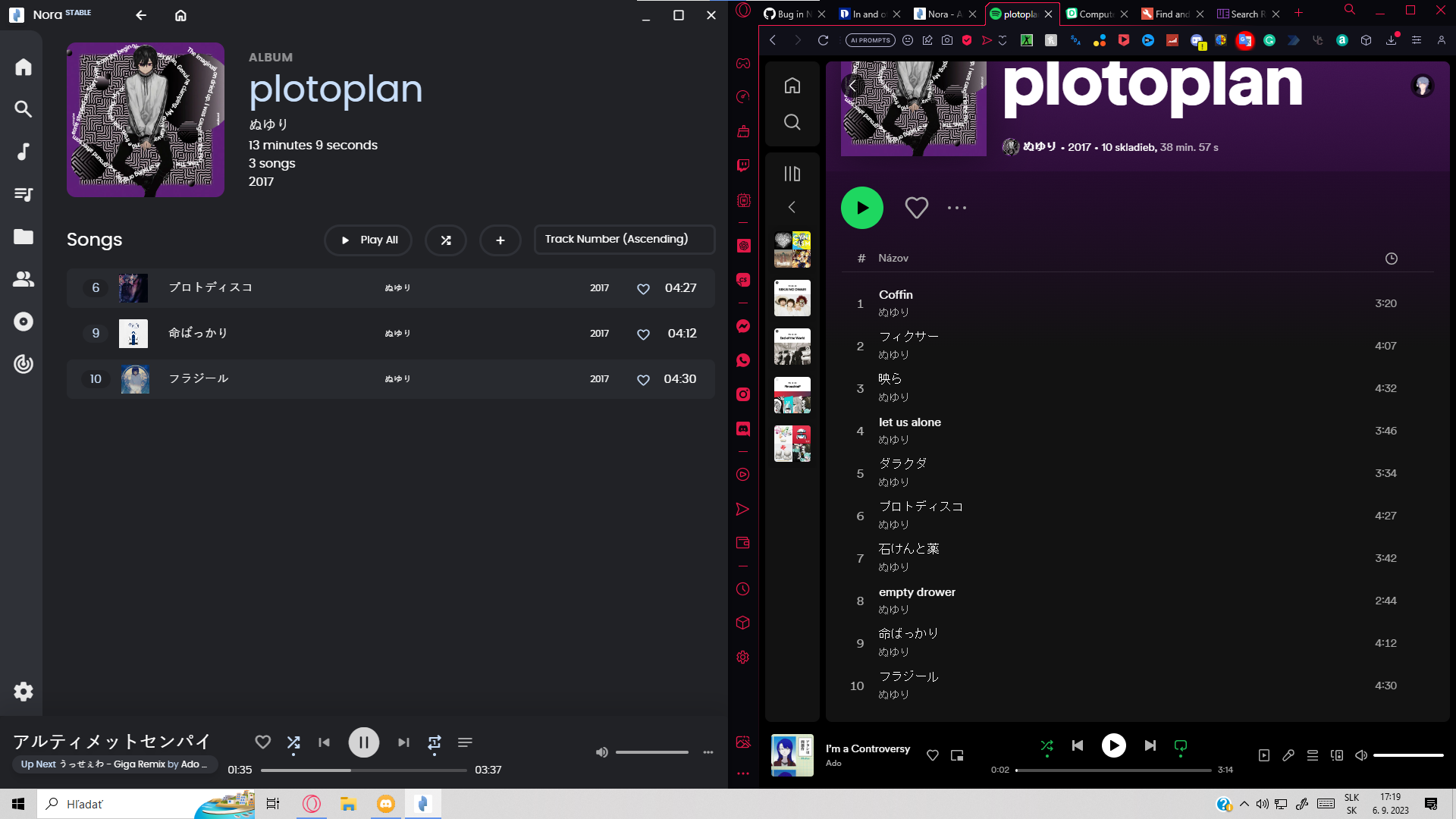Viewport: 1456px width, 819px height.
Task: Toggle shuffle in Nora's playback bar
Action: pos(293,742)
